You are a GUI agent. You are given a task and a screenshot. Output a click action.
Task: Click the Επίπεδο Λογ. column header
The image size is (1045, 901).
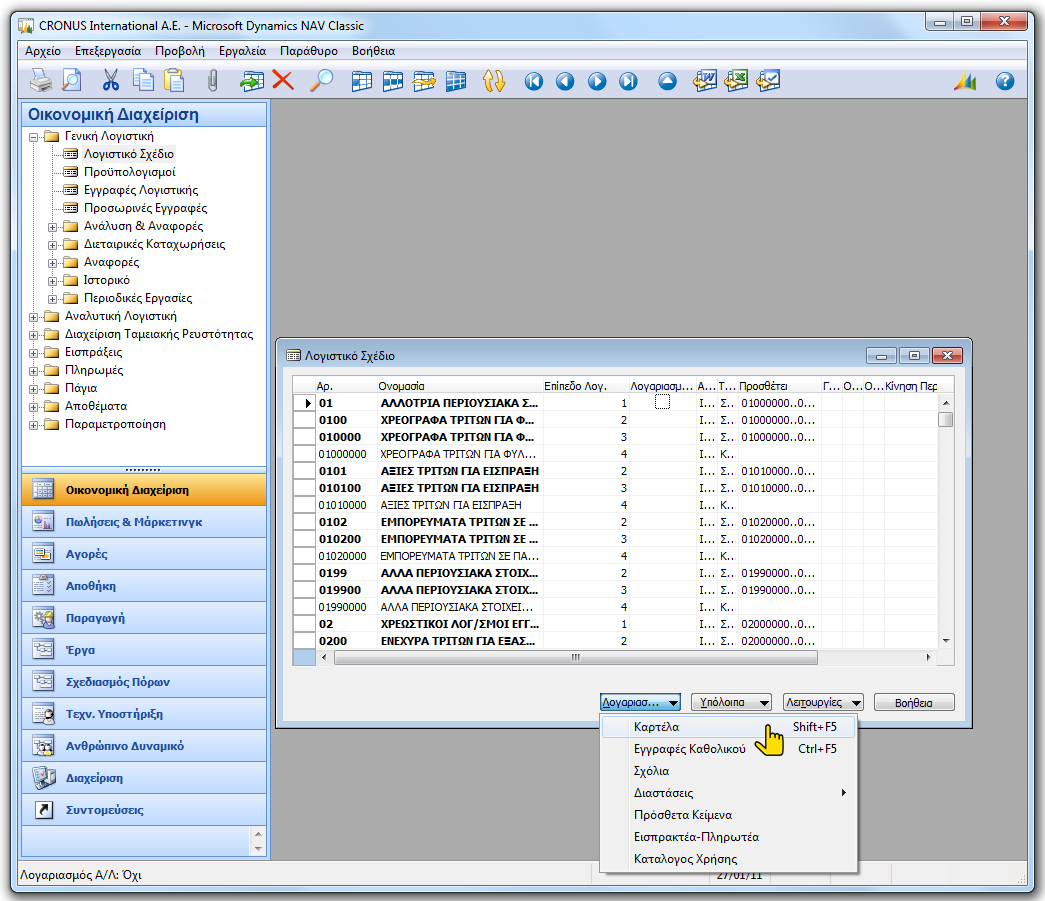pos(585,386)
